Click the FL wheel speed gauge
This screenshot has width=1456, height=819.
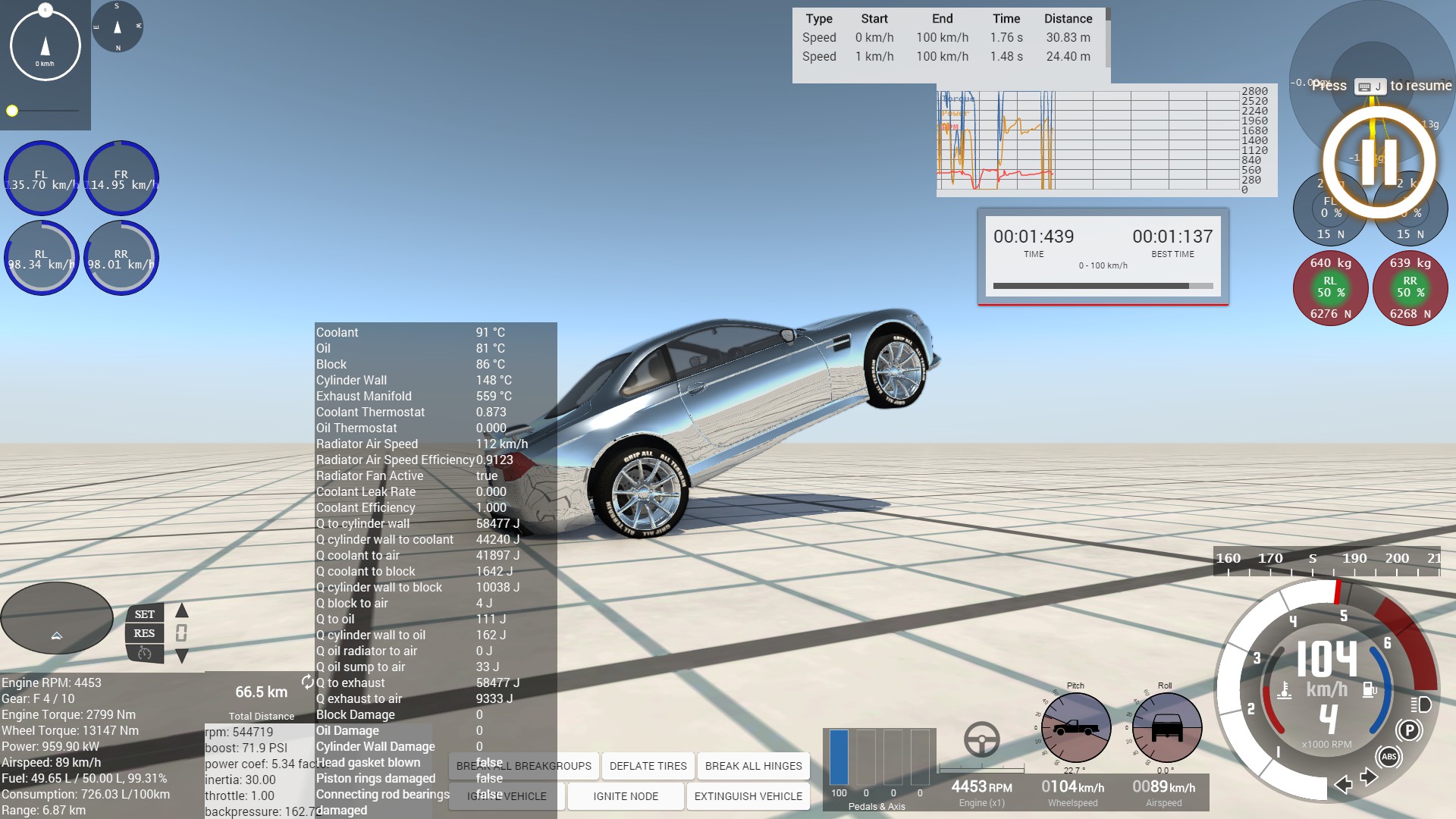pos(42,178)
